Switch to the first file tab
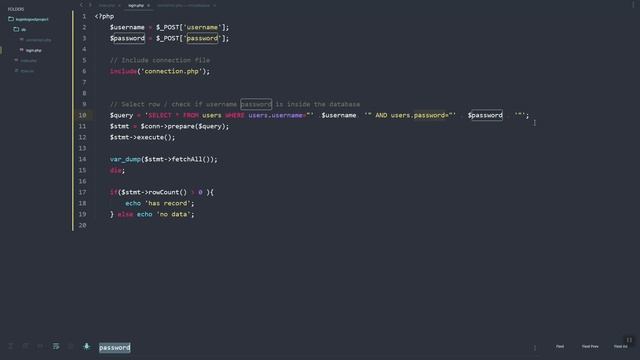This screenshot has width=640, height=360. [107, 5]
